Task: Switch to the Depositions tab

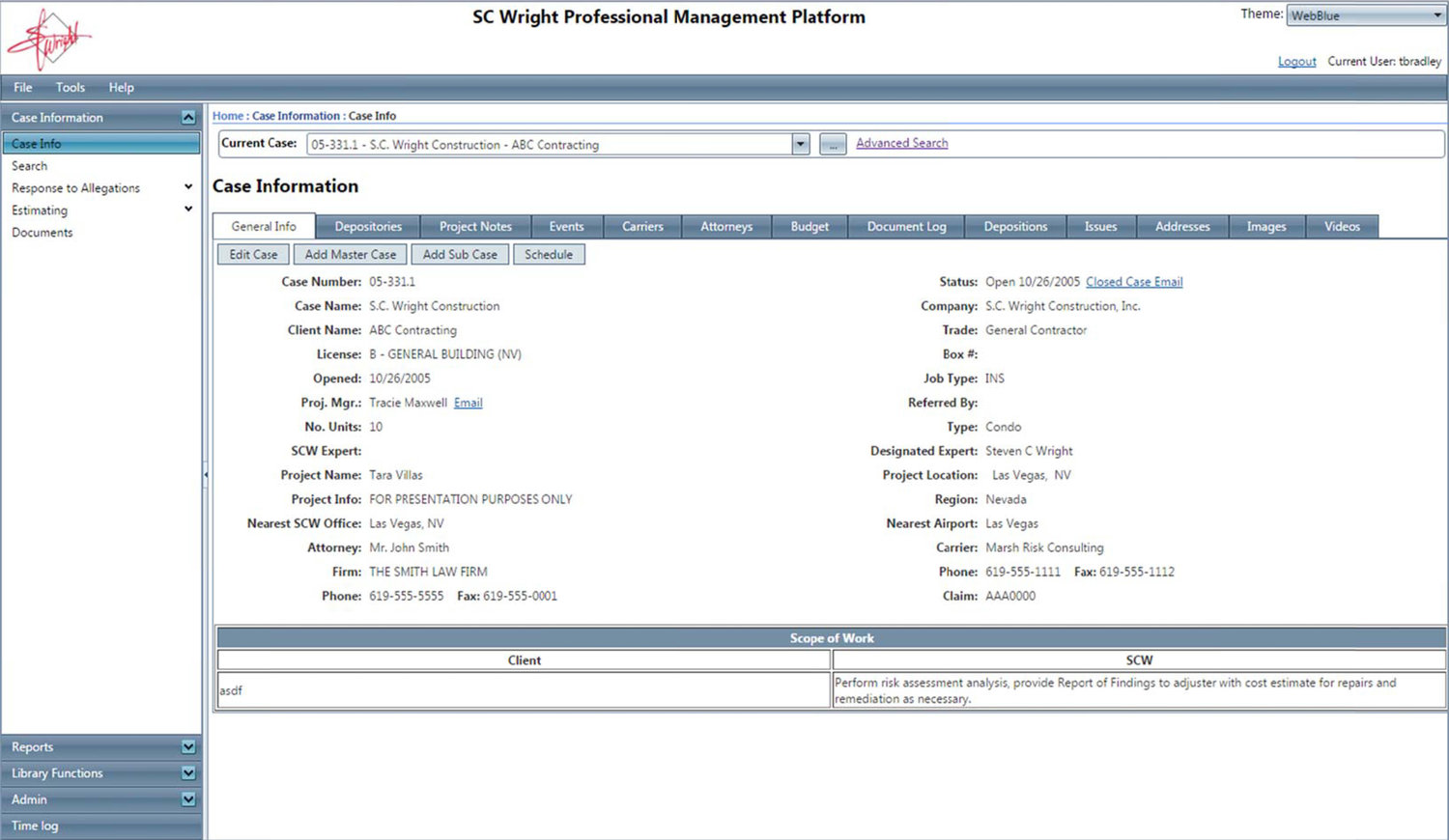Action: pyautogui.click(x=1015, y=226)
